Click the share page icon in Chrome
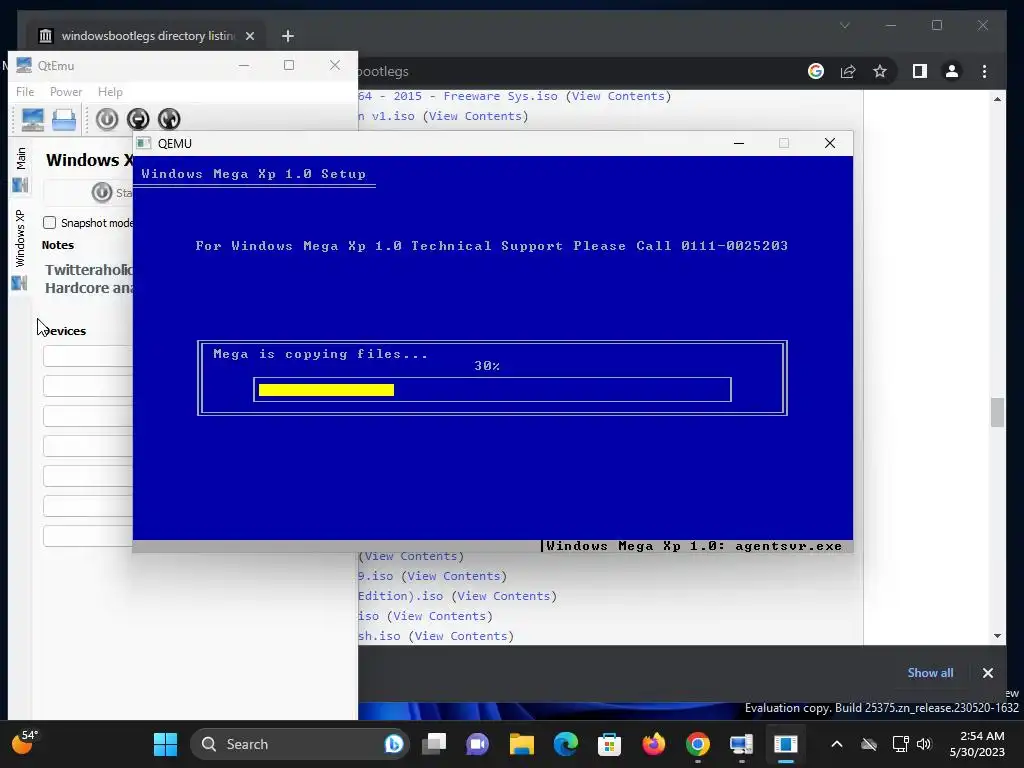The image size is (1024, 768). pyautogui.click(x=848, y=71)
